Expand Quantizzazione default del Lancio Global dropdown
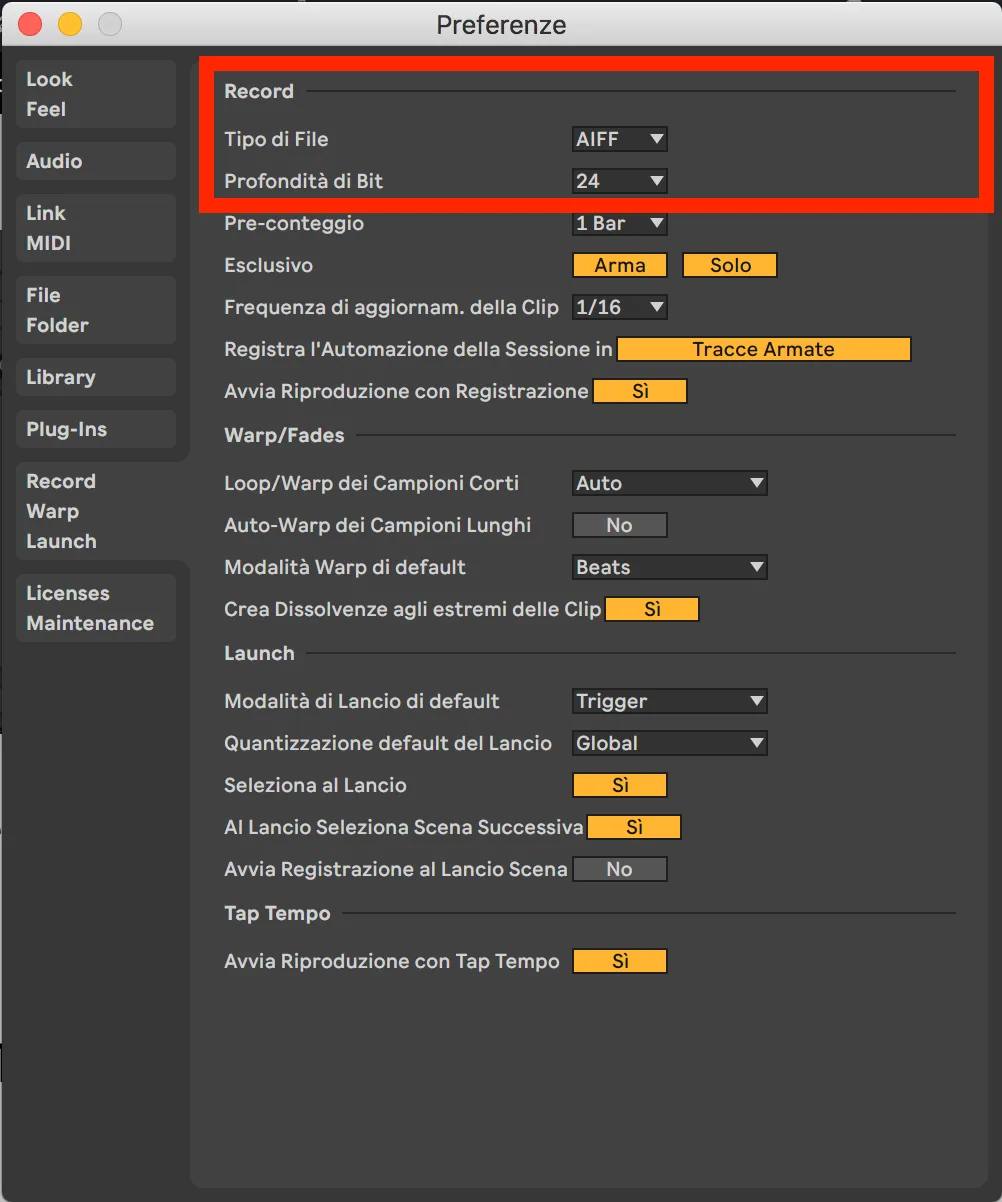Viewport: 1002px width, 1202px height. (x=670, y=743)
